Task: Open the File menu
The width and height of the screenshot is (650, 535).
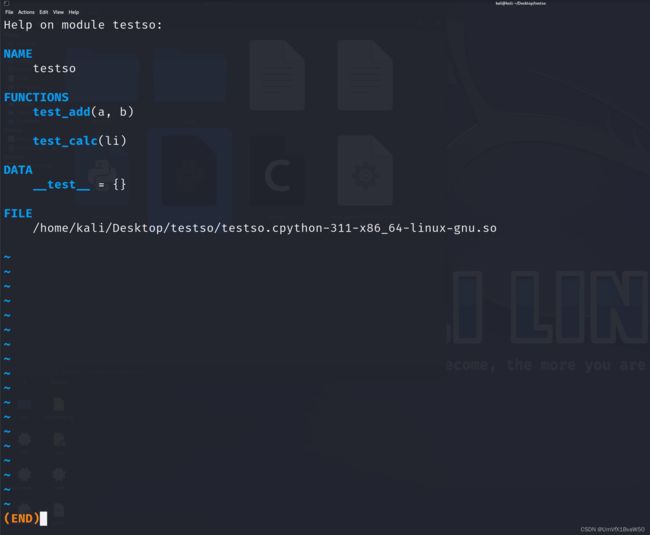Action: tap(9, 12)
